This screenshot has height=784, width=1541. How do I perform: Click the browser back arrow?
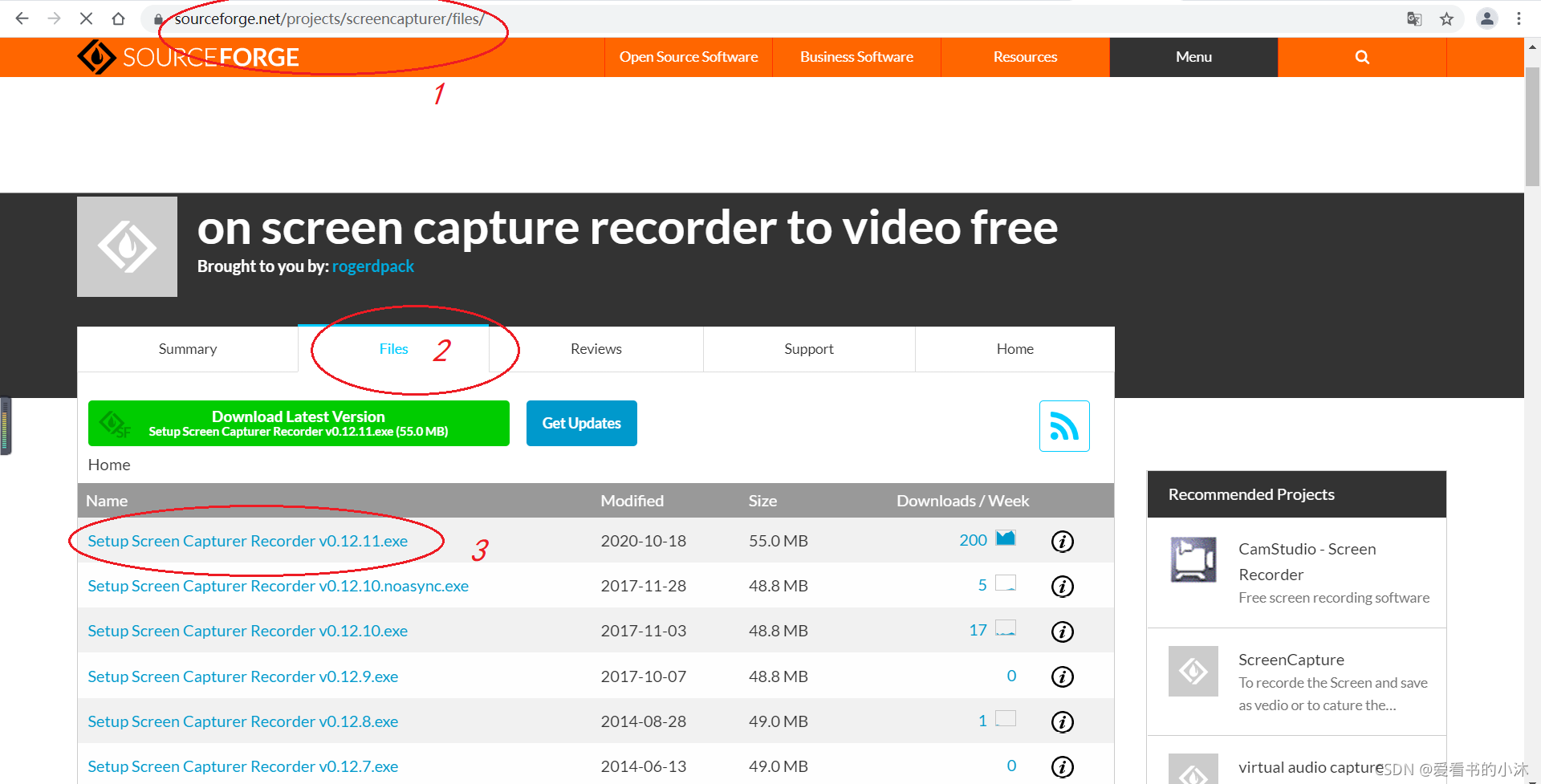tap(22, 18)
